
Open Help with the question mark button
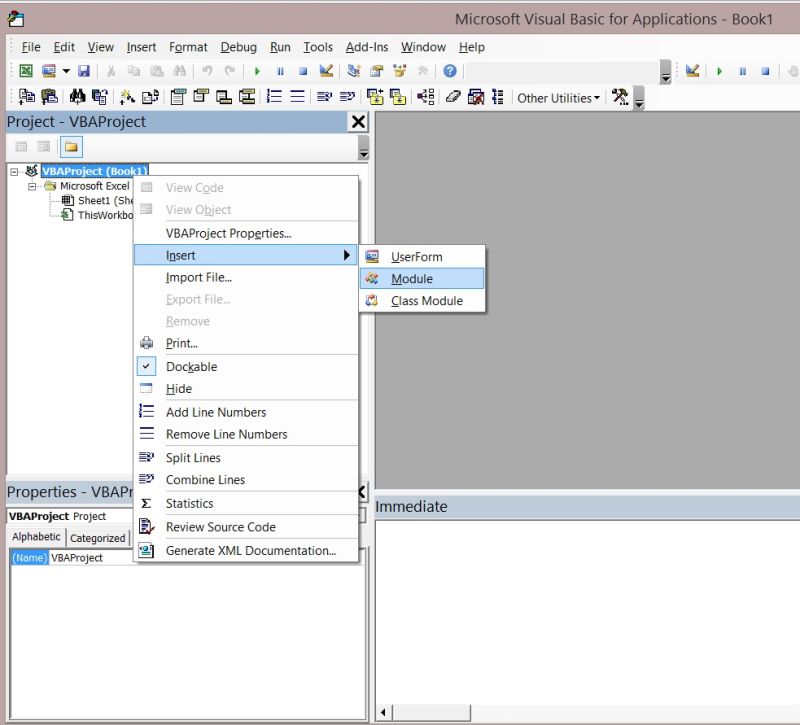449,70
